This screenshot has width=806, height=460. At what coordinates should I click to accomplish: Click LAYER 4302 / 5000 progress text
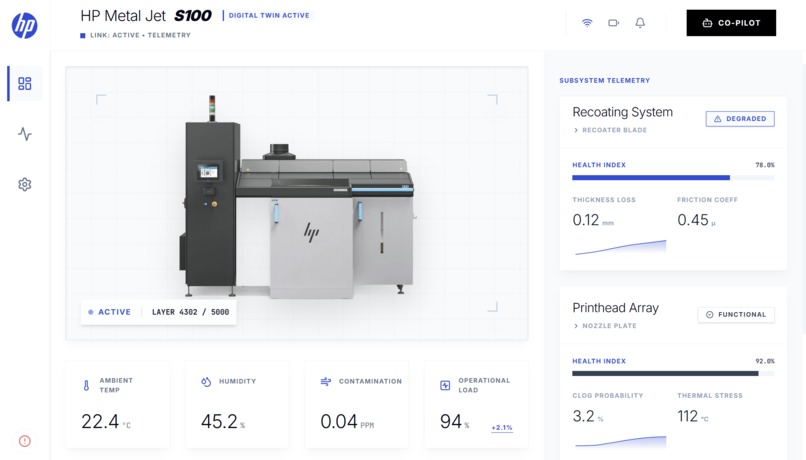click(x=190, y=312)
